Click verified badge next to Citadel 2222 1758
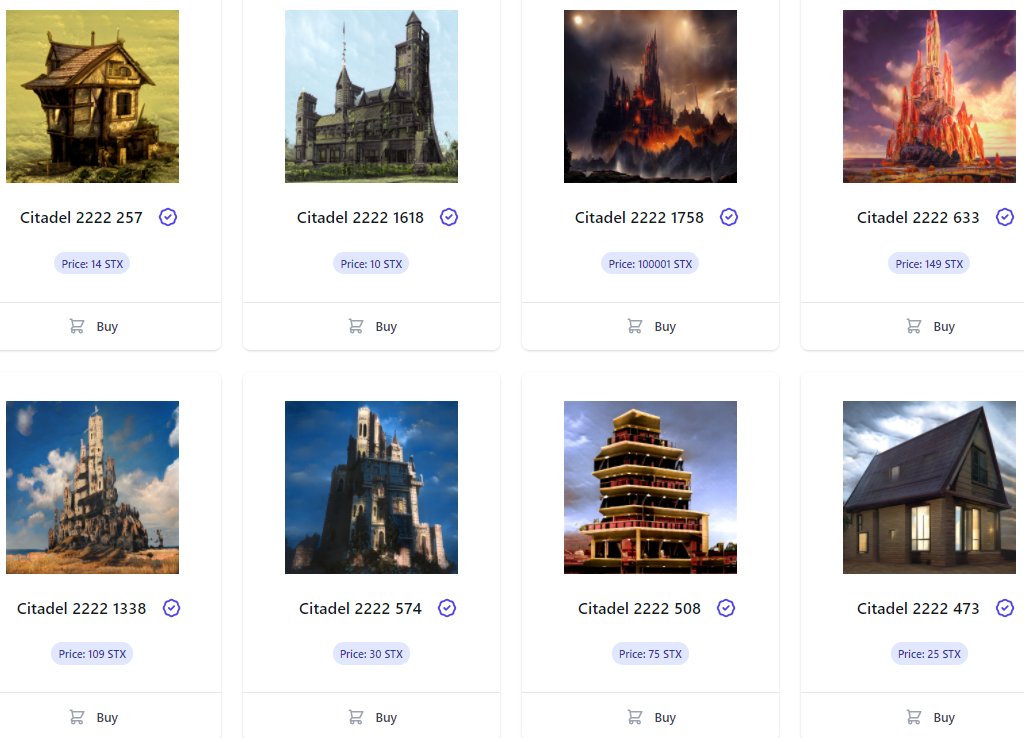Image resolution: width=1024 pixels, height=738 pixels. tap(729, 217)
